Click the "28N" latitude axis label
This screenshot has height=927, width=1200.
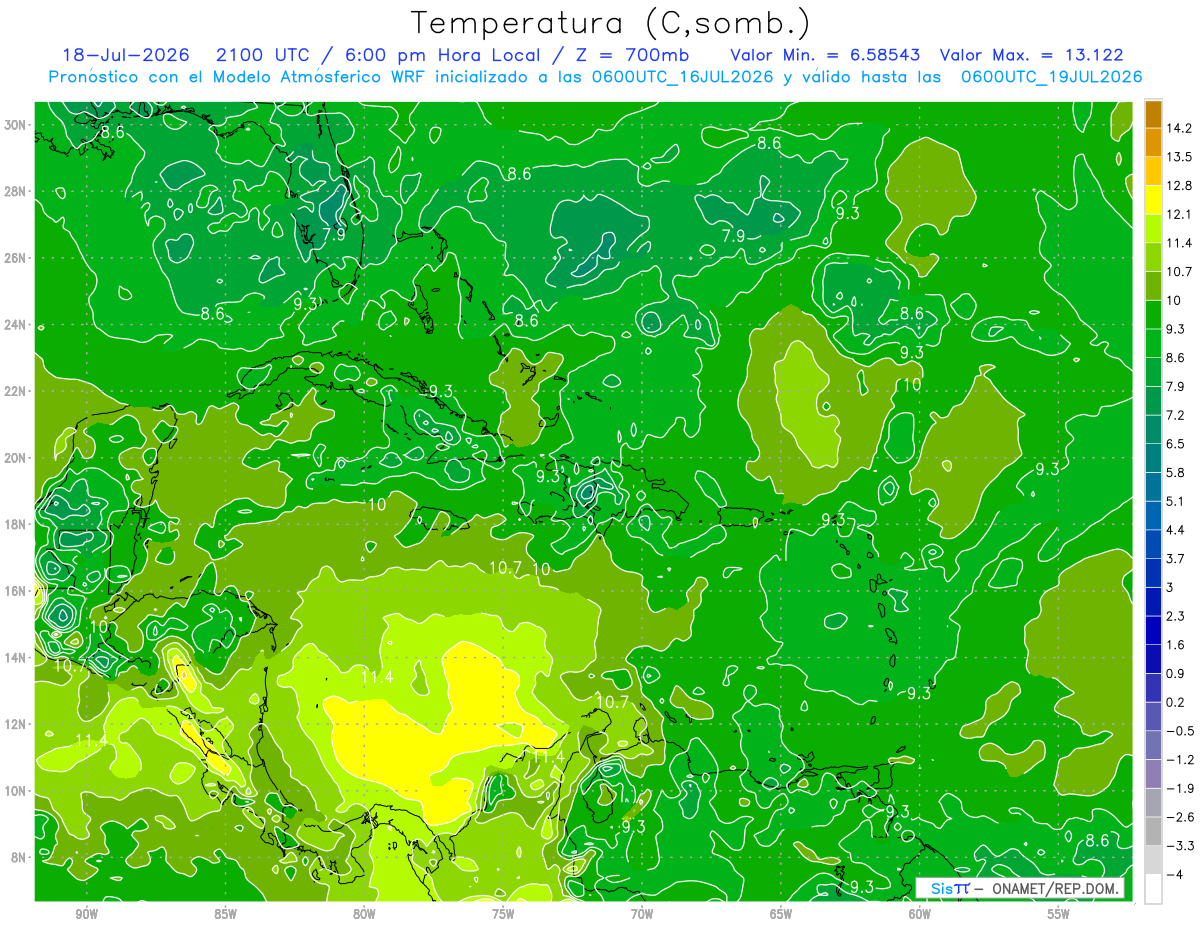[16, 191]
